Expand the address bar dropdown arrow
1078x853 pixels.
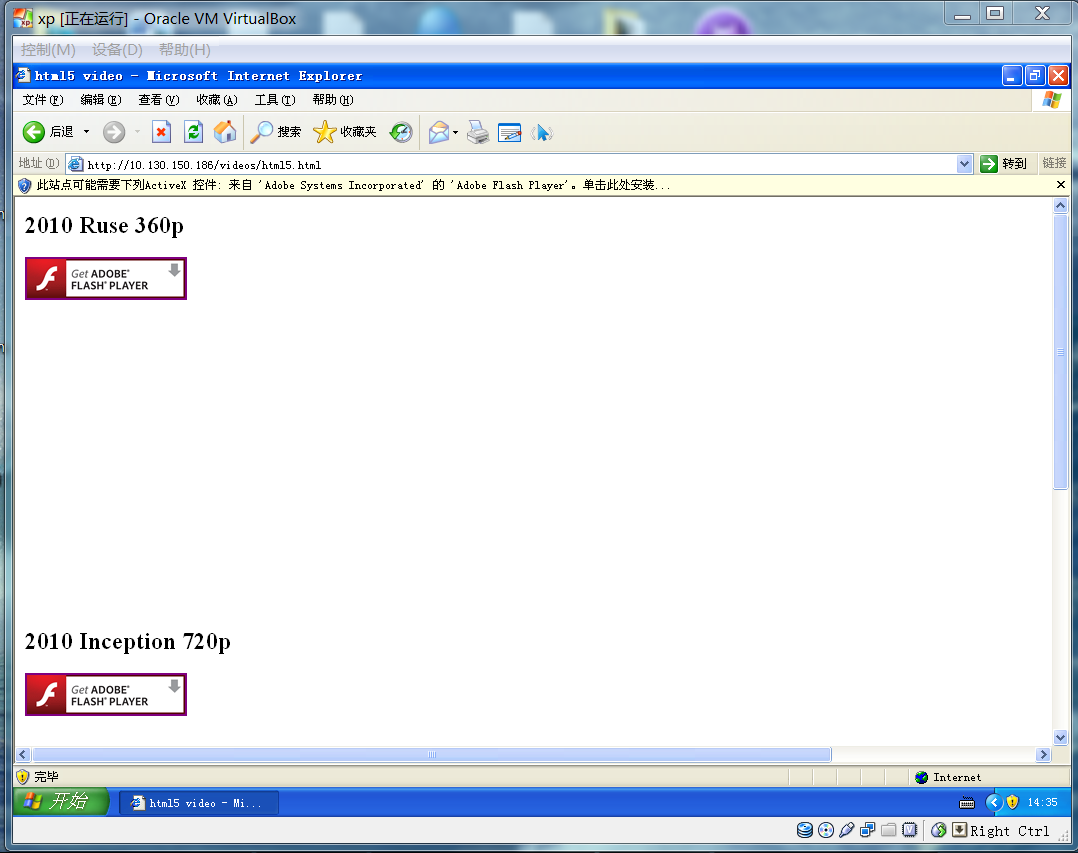964,164
